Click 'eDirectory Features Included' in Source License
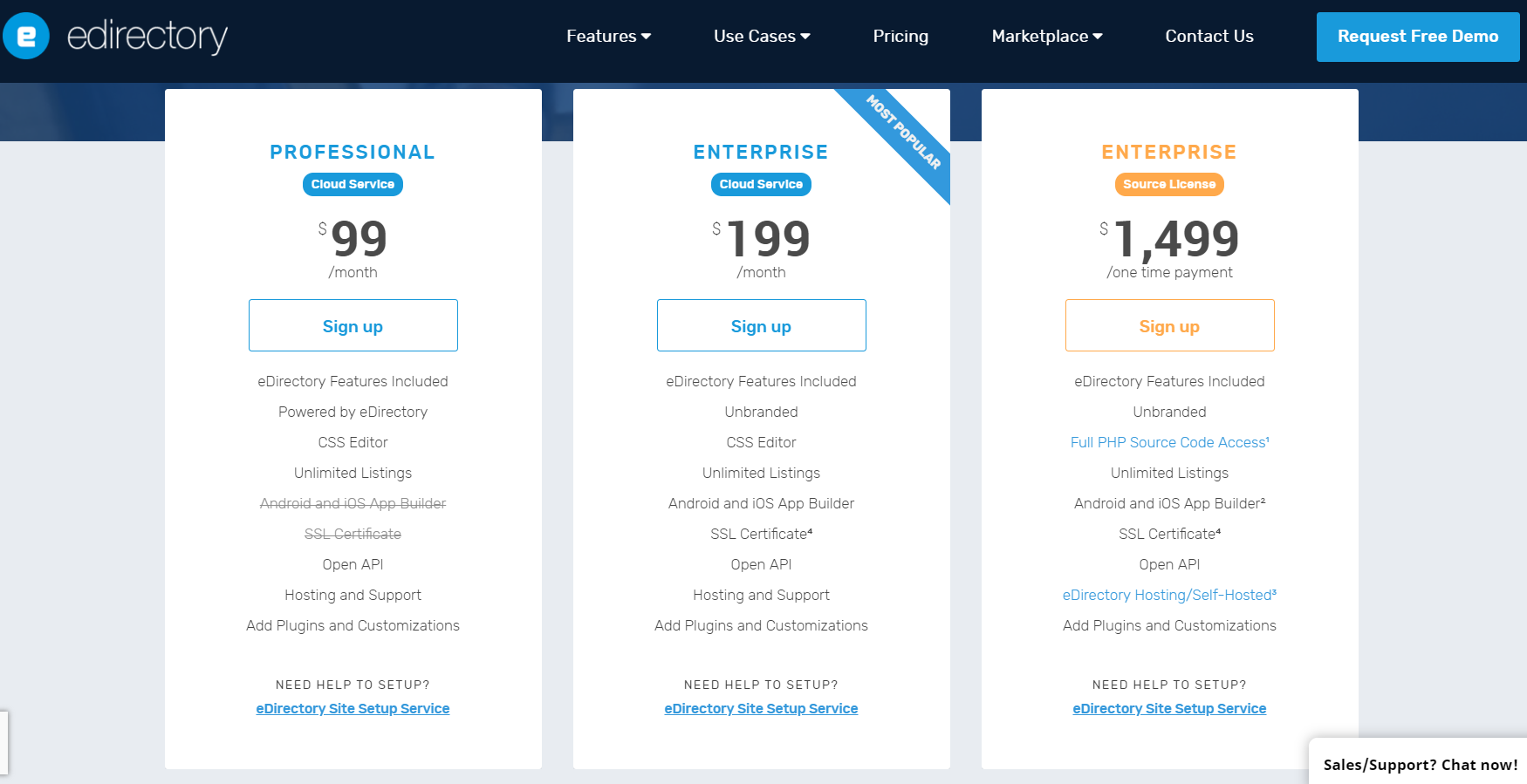 [1170, 381]
